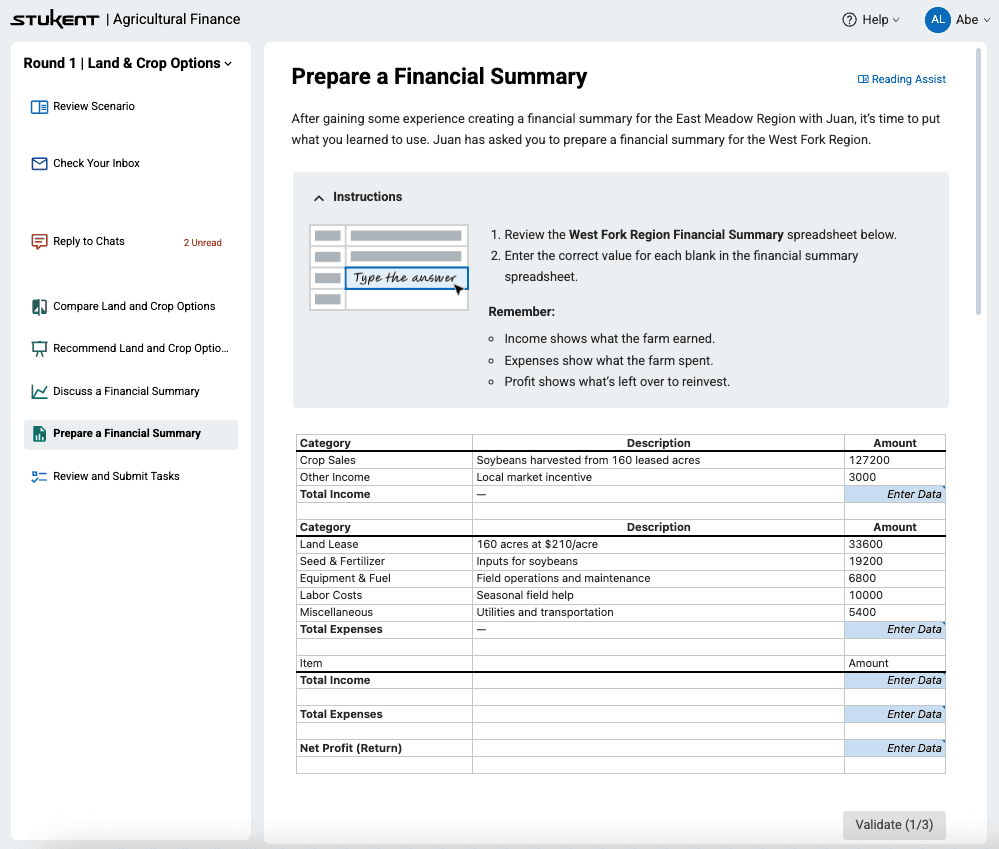The height and width of the screenshot is (849, 999).
Task: Go to Check Your Inbox
Action: (x=96, y=164)
